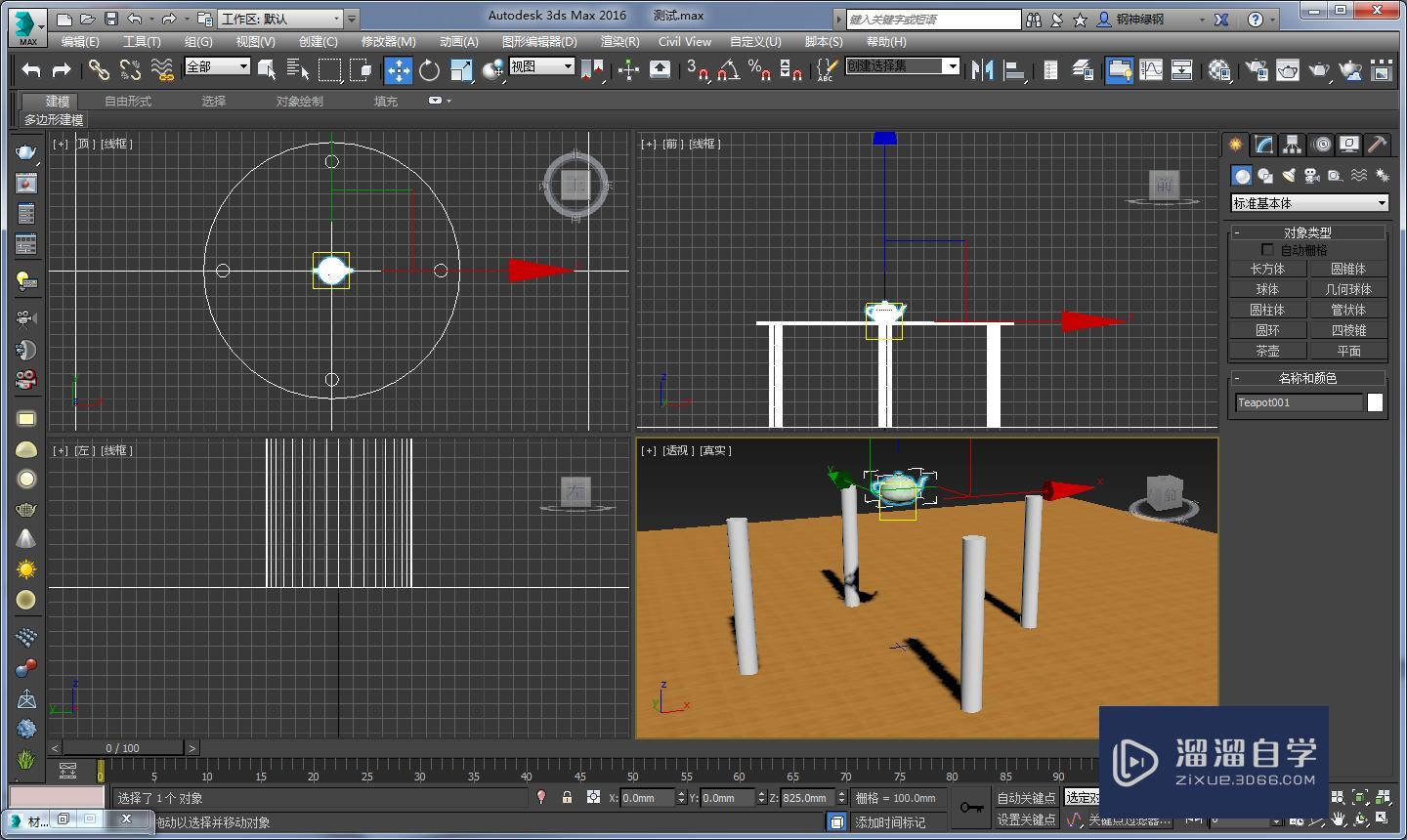Create a 长方体 primitive
This screenshot has height=840, width=1407.
pos(1267,269)
